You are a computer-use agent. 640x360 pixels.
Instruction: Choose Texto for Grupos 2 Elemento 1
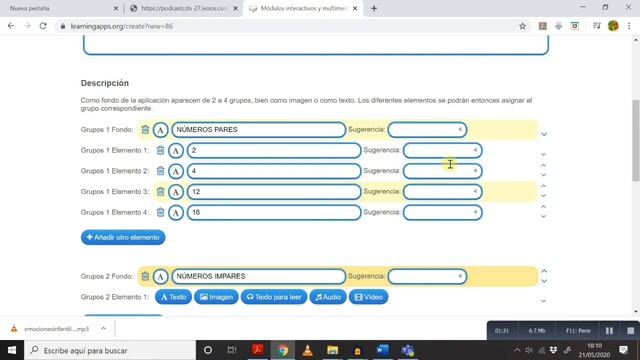[173, 297]
